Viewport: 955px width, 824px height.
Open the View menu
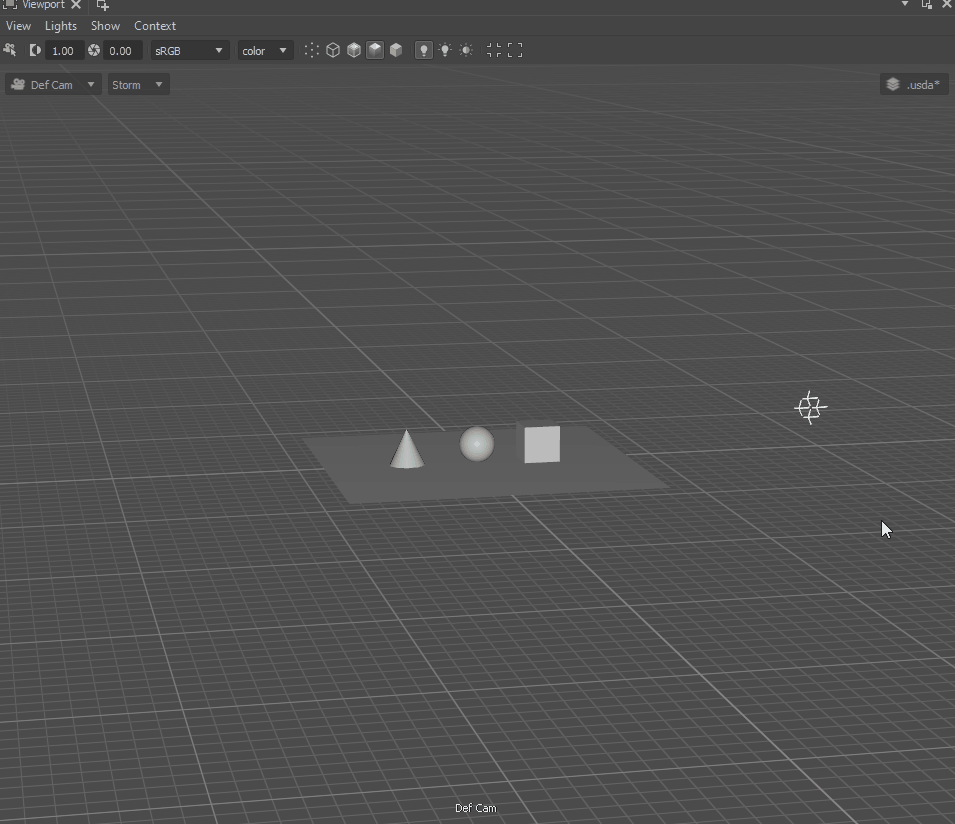tap(18, 26)
